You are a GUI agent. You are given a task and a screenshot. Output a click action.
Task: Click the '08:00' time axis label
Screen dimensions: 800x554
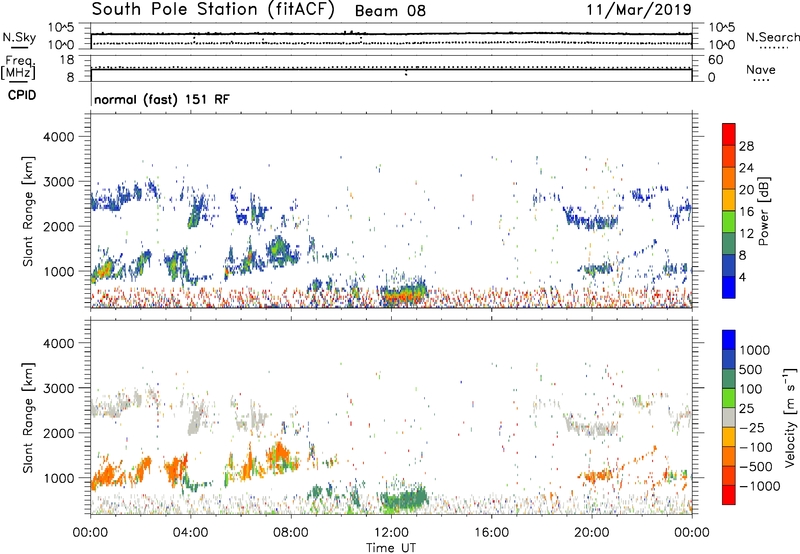coord(291,533)
